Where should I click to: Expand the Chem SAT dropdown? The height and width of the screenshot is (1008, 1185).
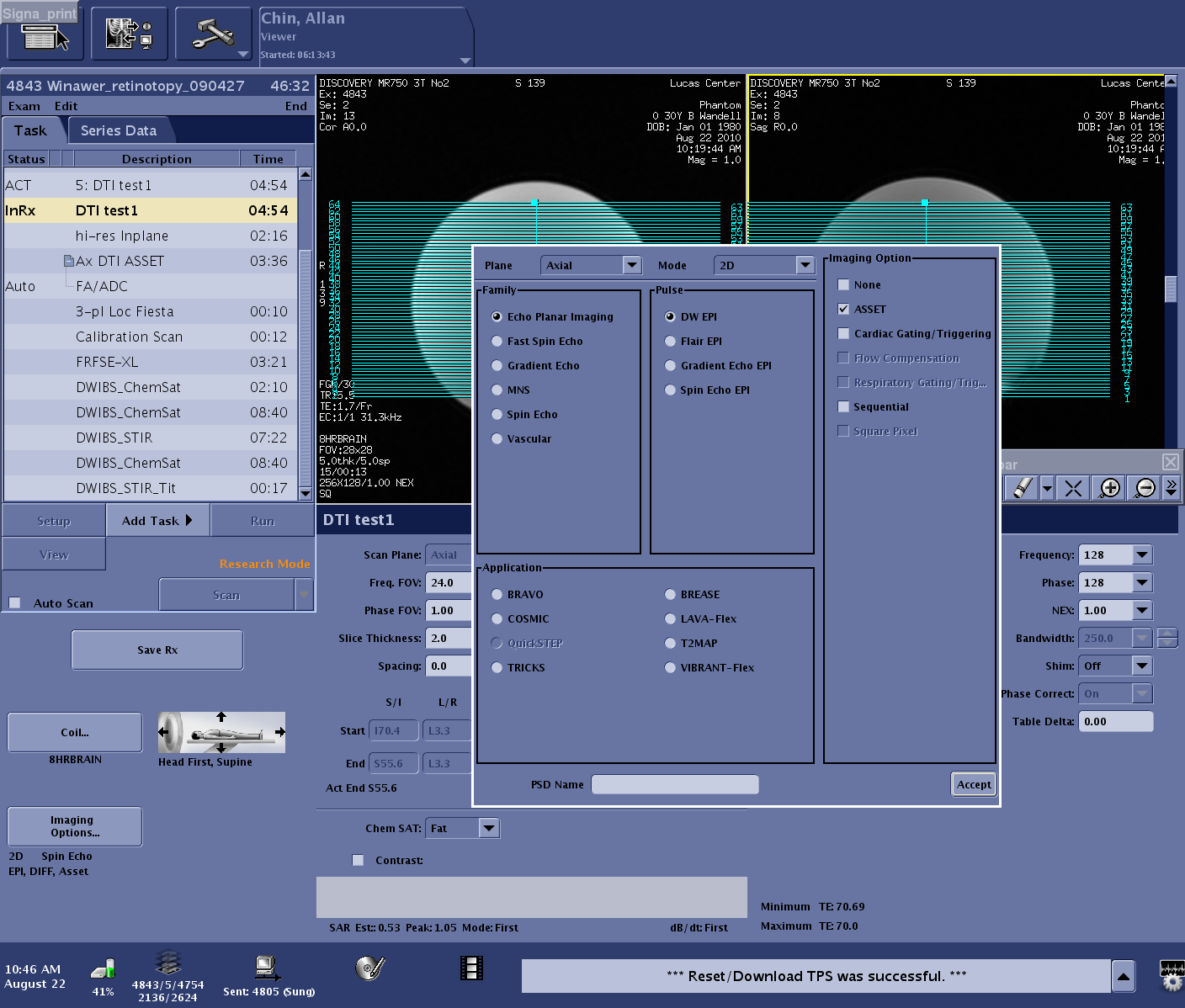click(x=488, y=828)
